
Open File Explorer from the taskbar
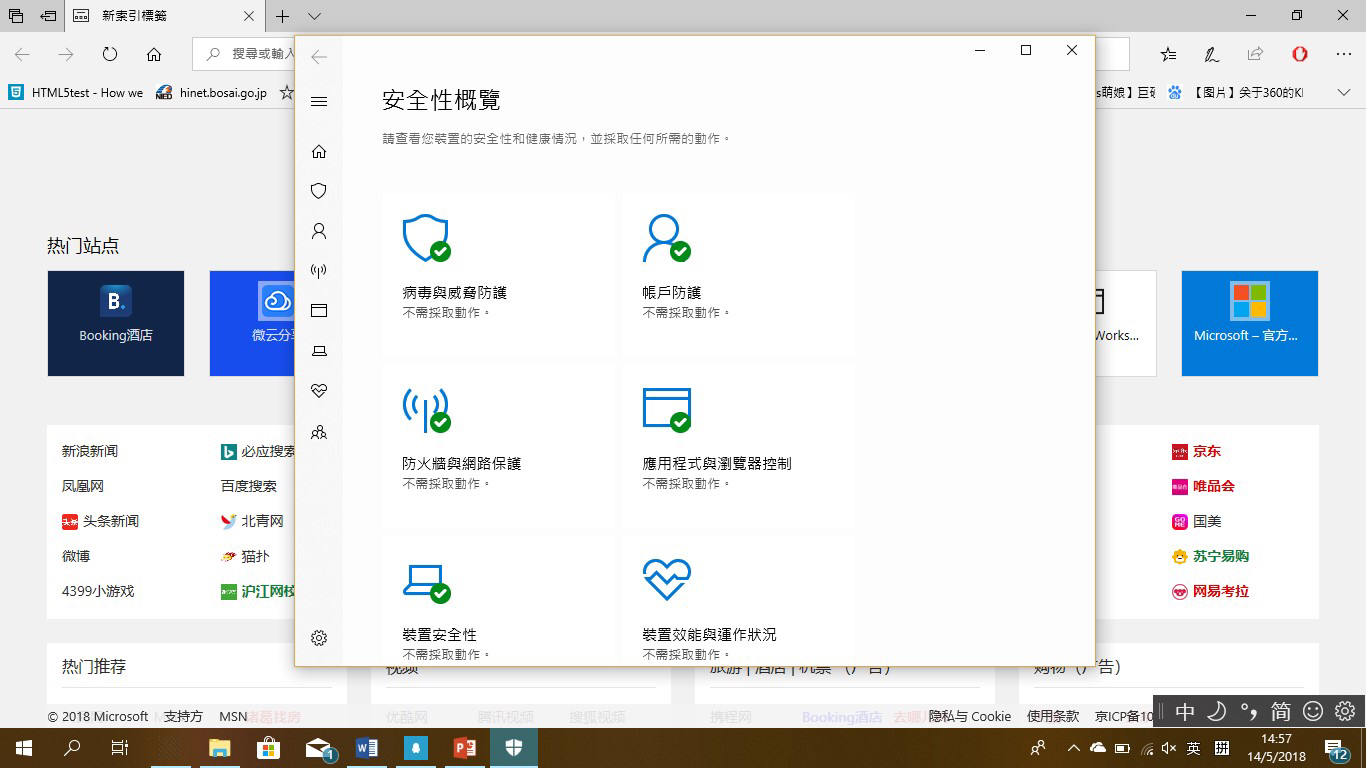click(x=219, y=748)
